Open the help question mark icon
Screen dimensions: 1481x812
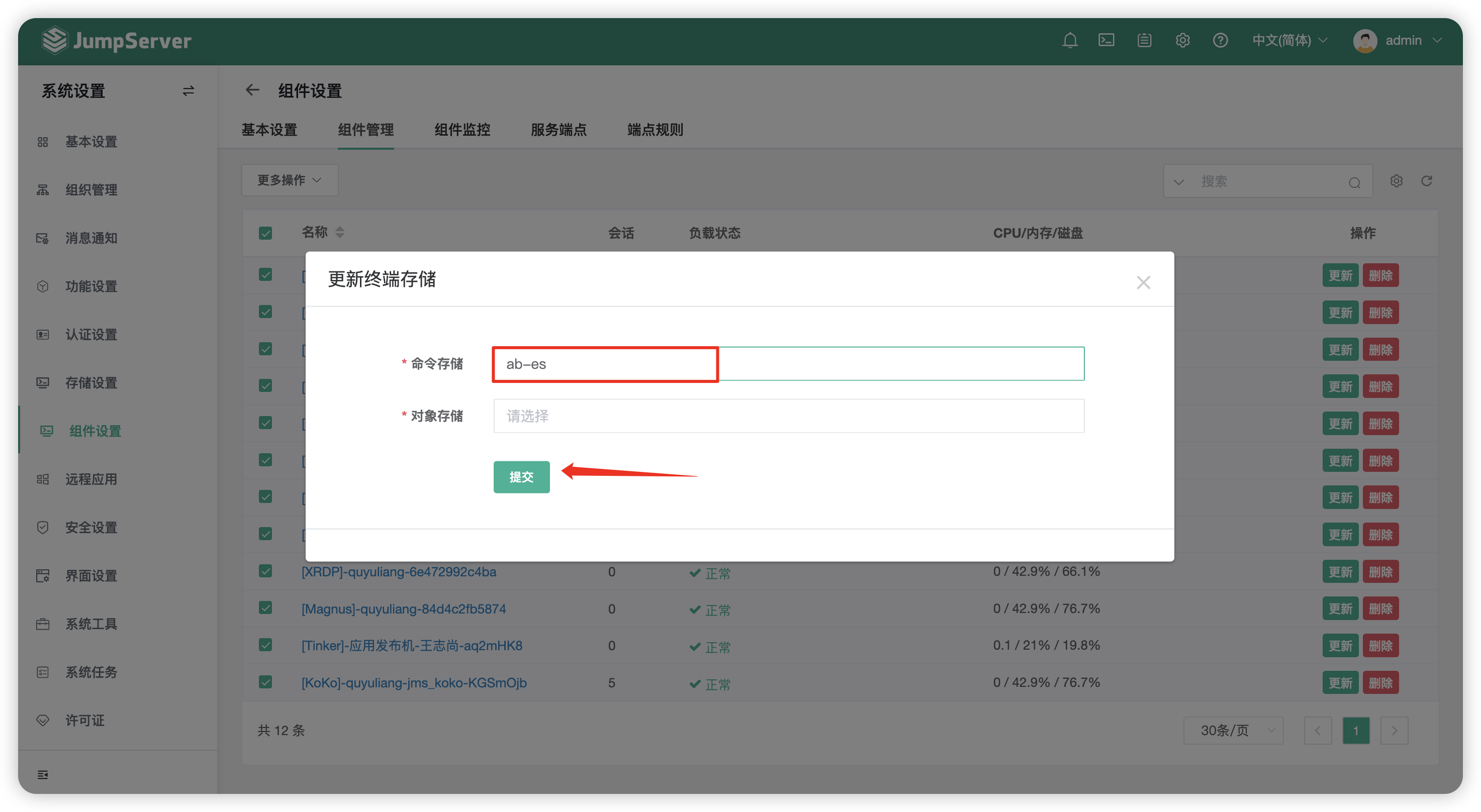coord(1220,40)
